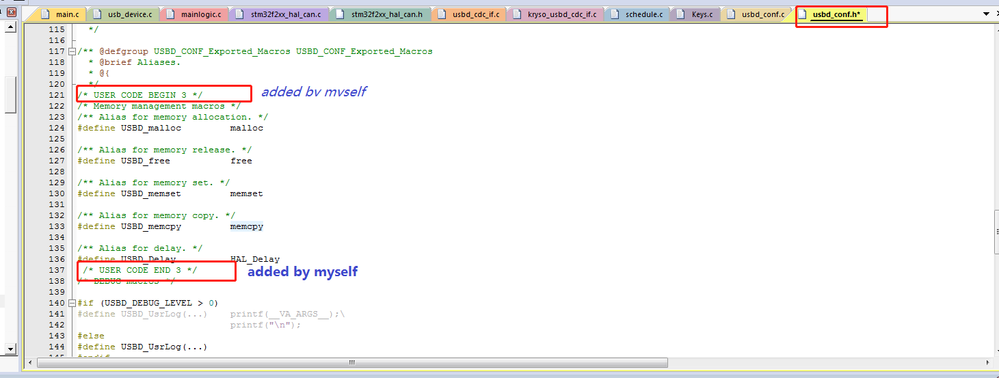Viewport: 999px width, 378px height.
Task: Click 'Alias for memory copy.' comment
Action: click(156, 215)
